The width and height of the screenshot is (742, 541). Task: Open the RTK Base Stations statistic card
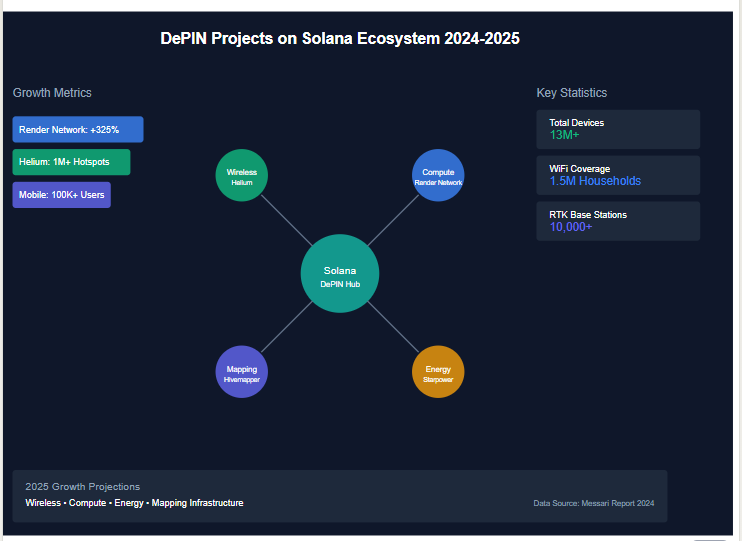click(618, 221)
